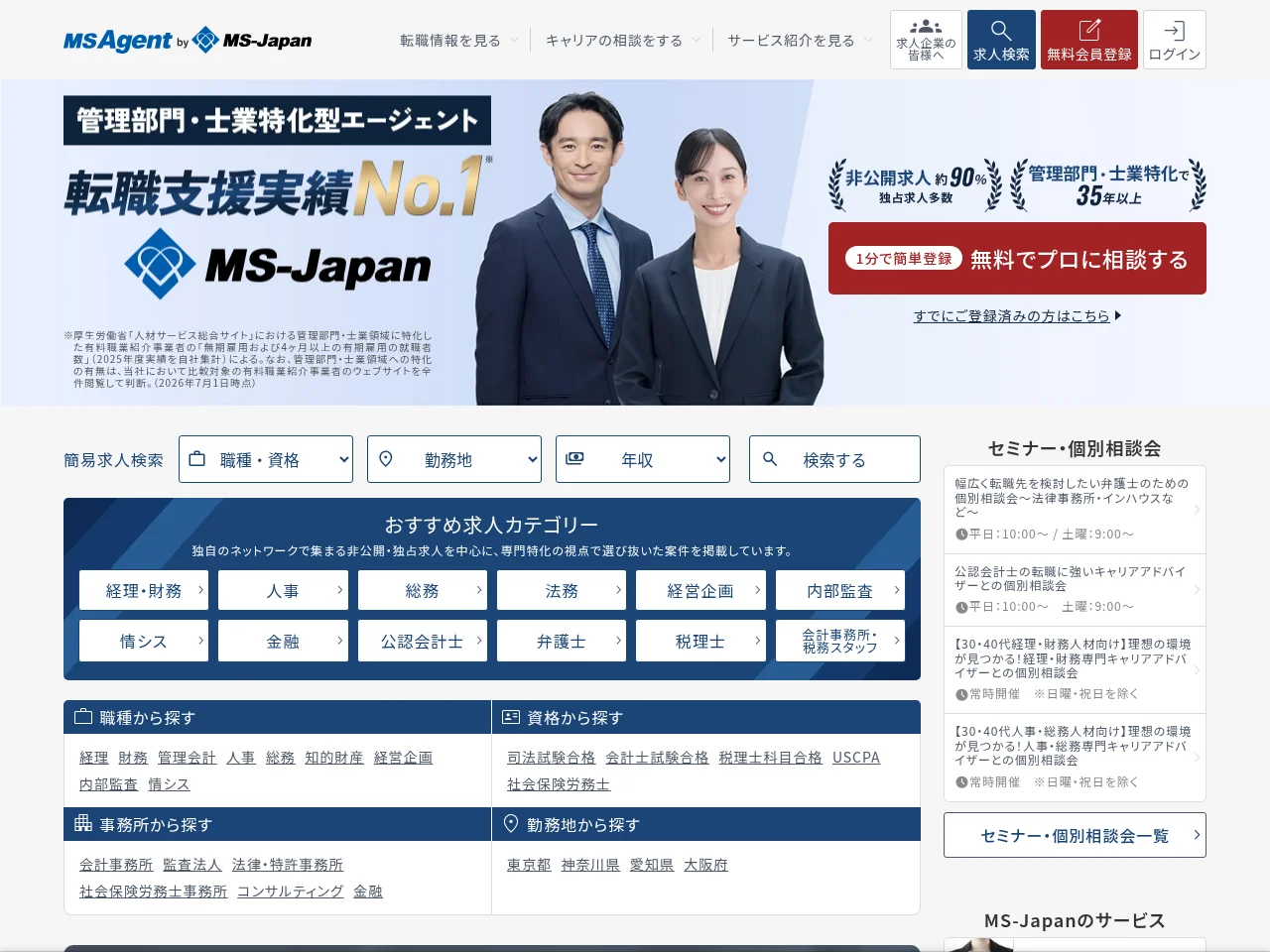Select the 情シス category button
Viewport: 1270px width, 952px height.
point(144,641)
